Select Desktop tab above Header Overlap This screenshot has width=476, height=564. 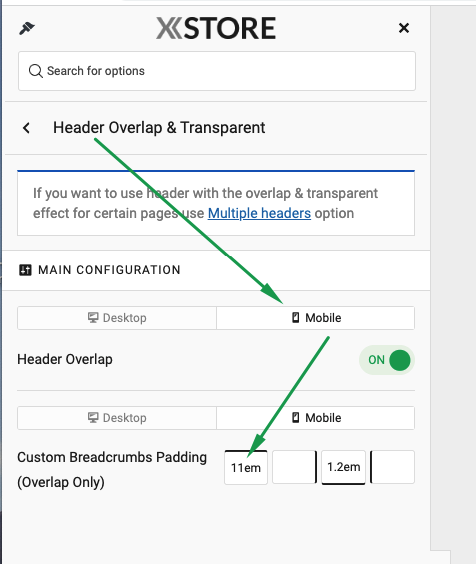[117, 318]
